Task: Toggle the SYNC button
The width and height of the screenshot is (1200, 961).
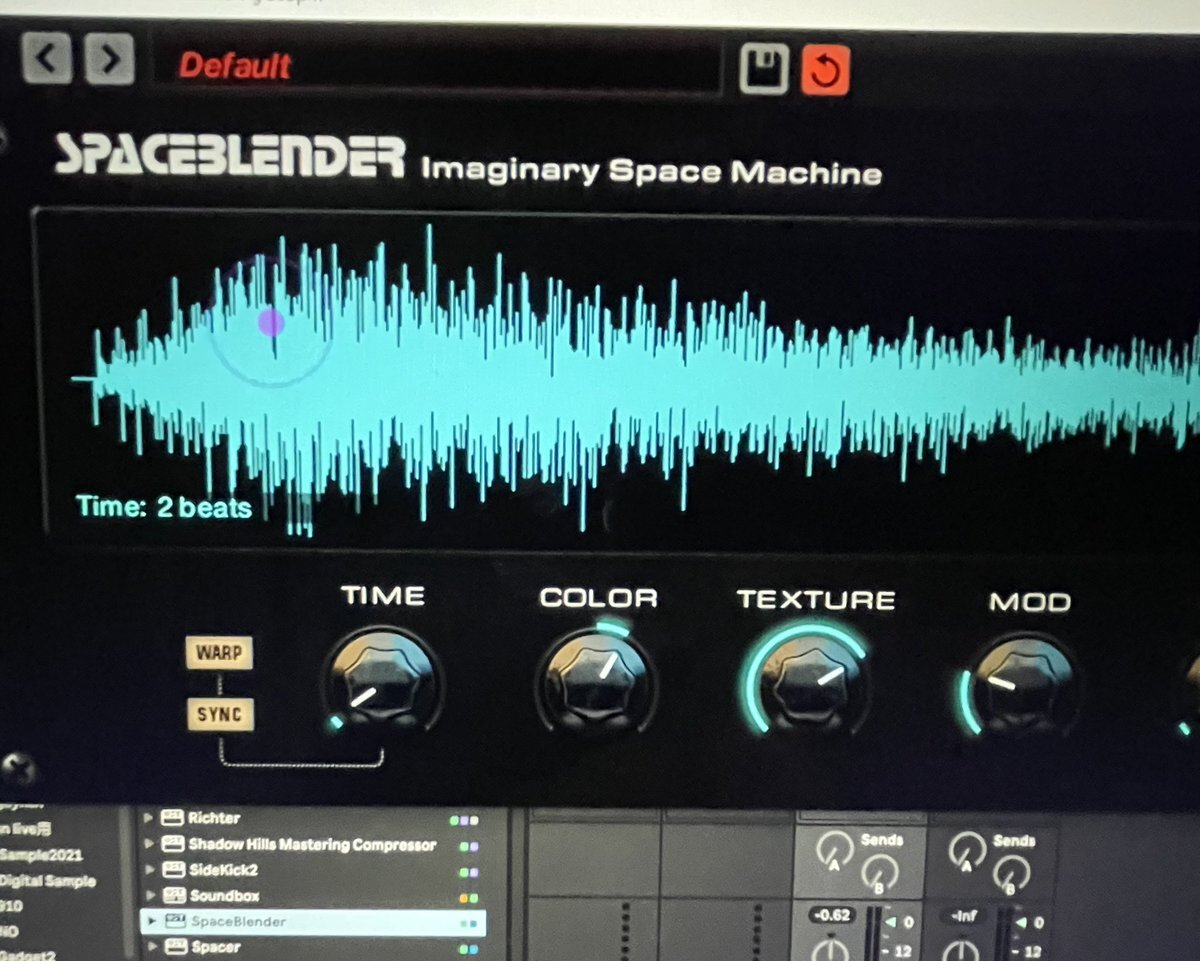Action: tap(218, 715)
